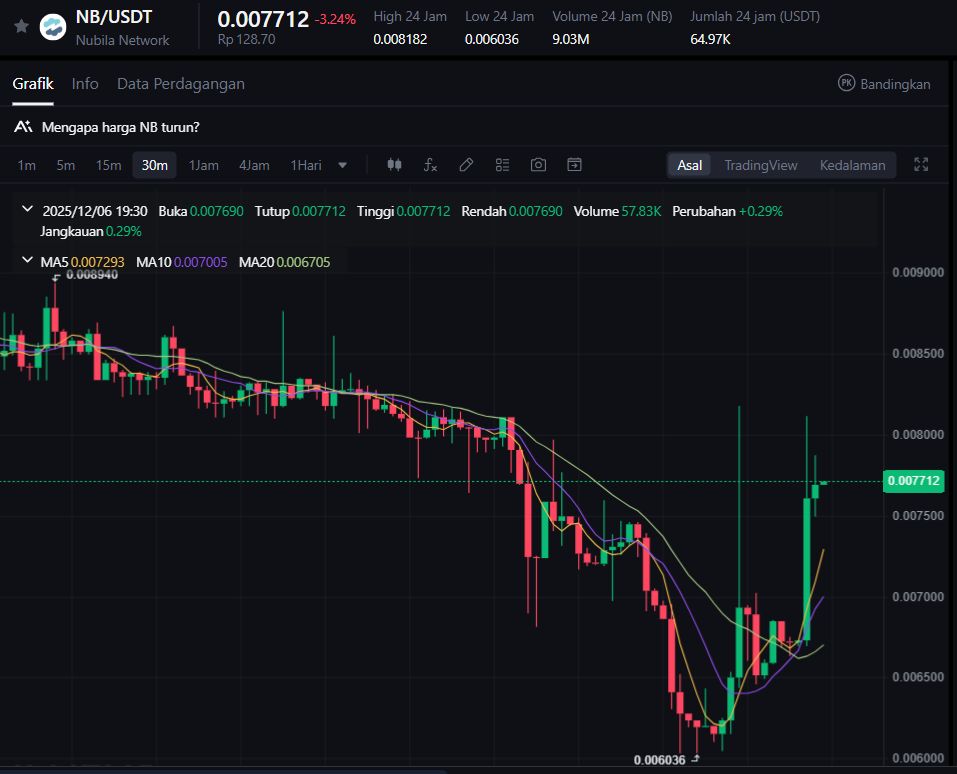Switch chart view to Kedalaman
957x774 pixels.
(x=852, y=165)
